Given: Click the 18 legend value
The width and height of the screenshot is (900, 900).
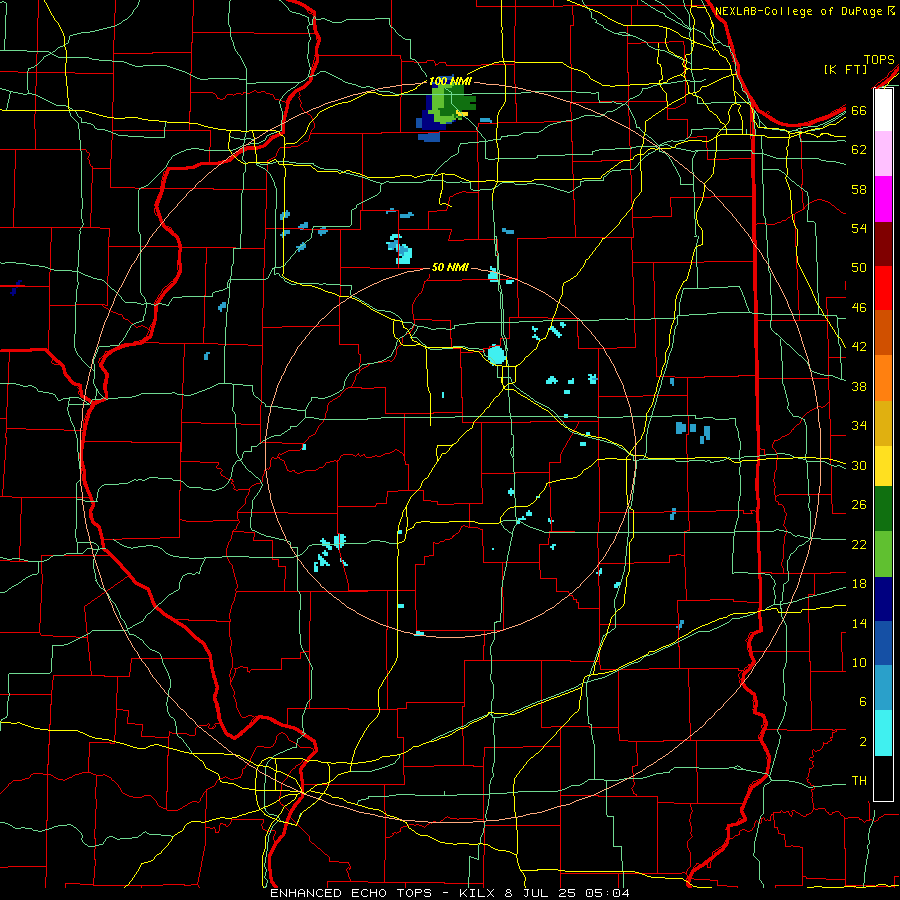Looking at the screenshot, I should [x=859, y=584].
